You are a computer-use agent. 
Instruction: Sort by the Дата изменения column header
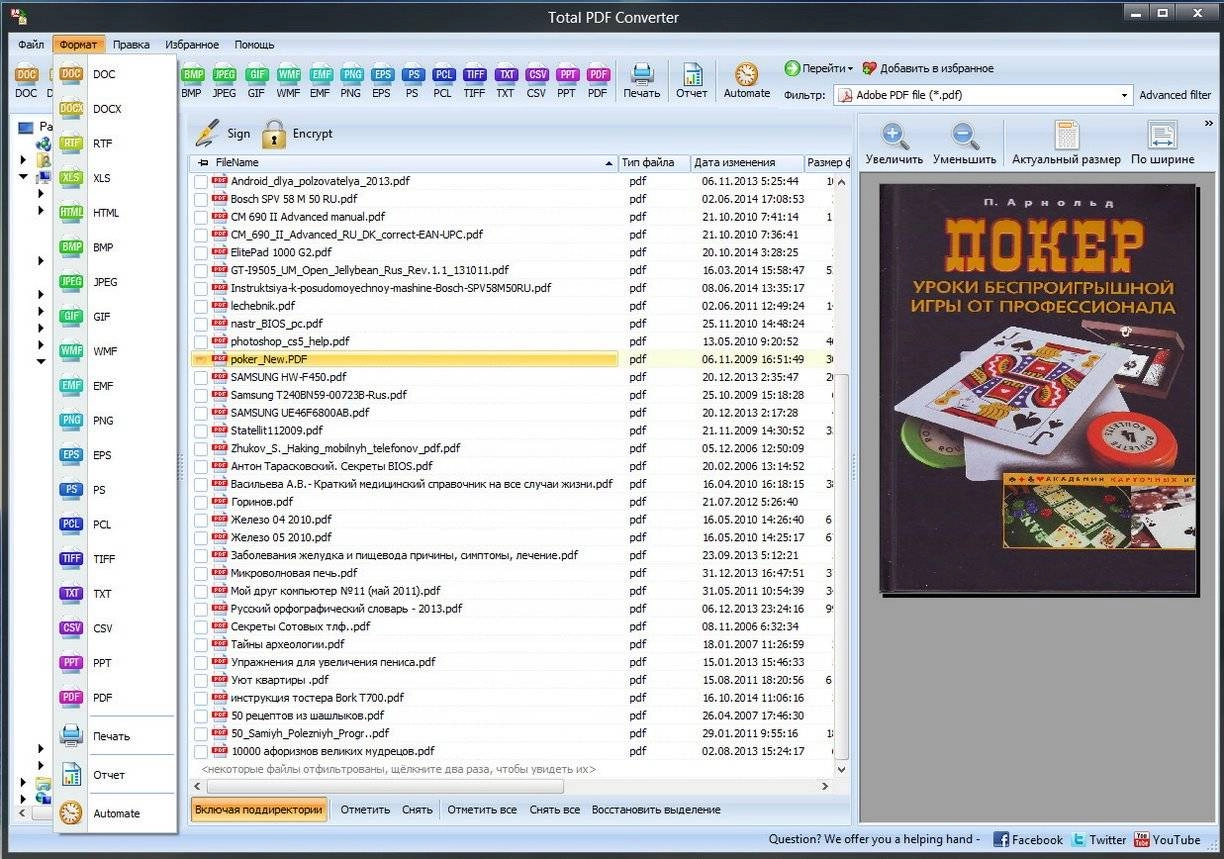[x=747, y=162]
